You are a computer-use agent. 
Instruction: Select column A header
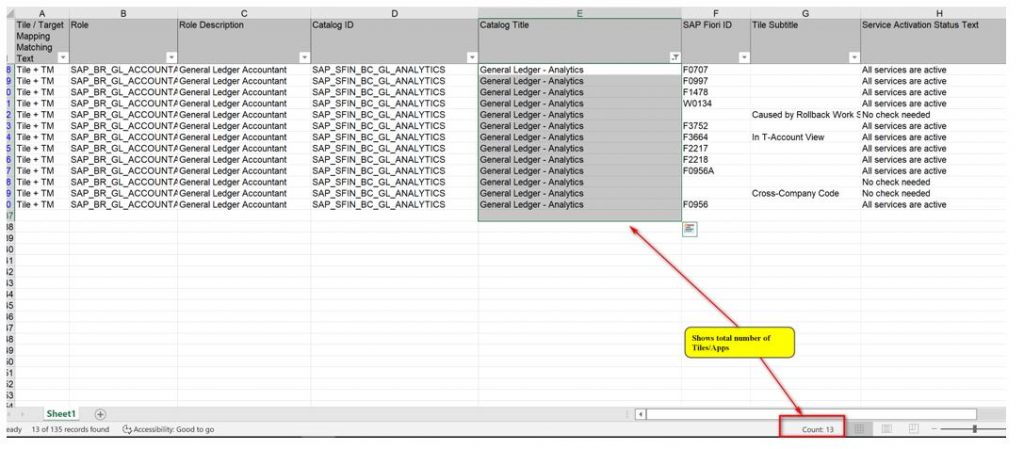click(x=42, y=13)
